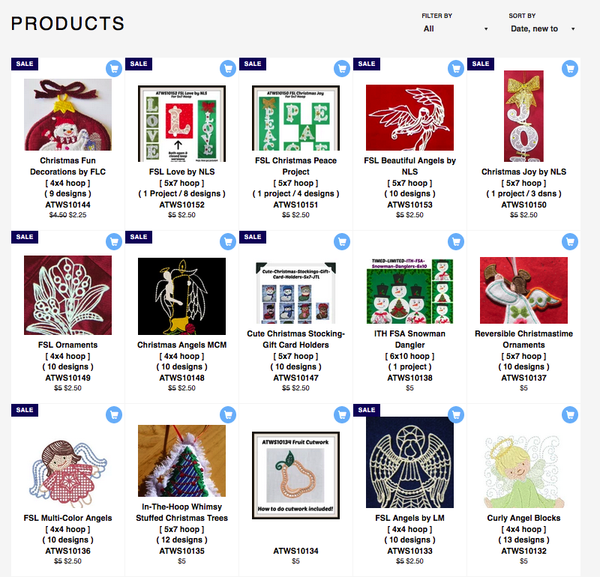
Task: Open Cute Christmas Stocking Gift Card Holders link
Action: click(296, 339)
